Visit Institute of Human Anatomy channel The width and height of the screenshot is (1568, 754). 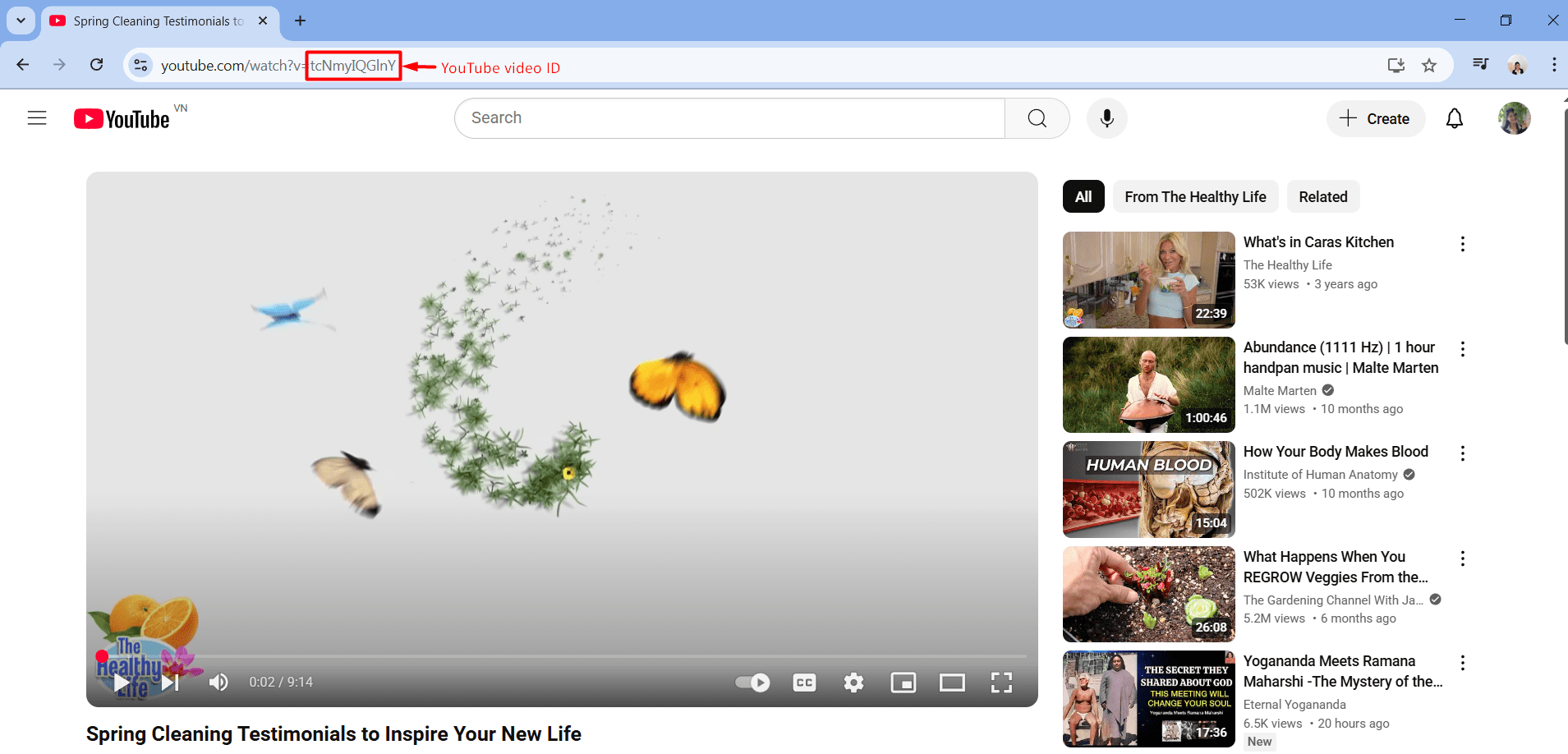click(x=1320, y=475)
